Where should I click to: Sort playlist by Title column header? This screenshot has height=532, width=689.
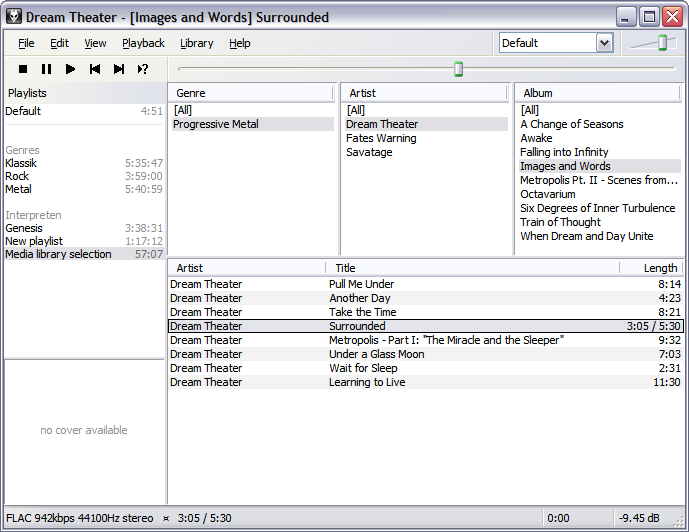[x=472, y=268]
